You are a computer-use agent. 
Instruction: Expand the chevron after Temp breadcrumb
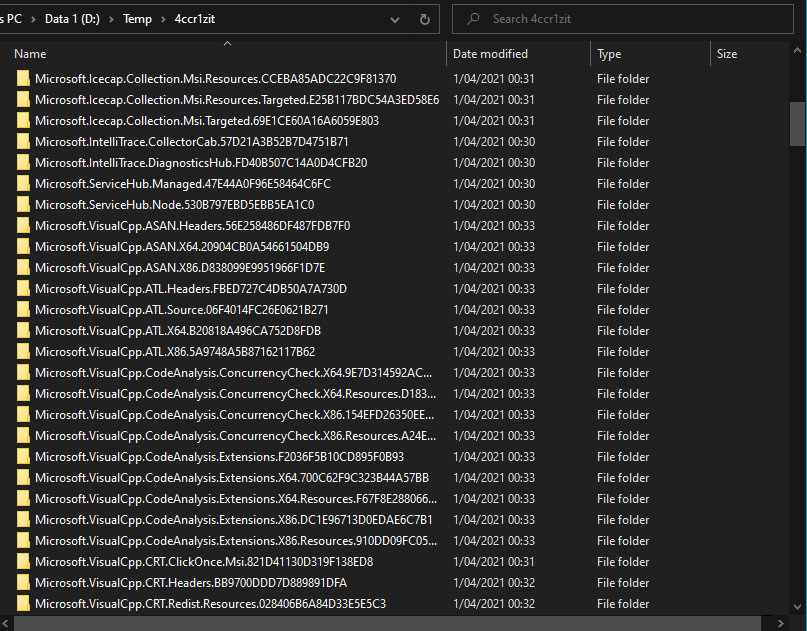point(163,20)
